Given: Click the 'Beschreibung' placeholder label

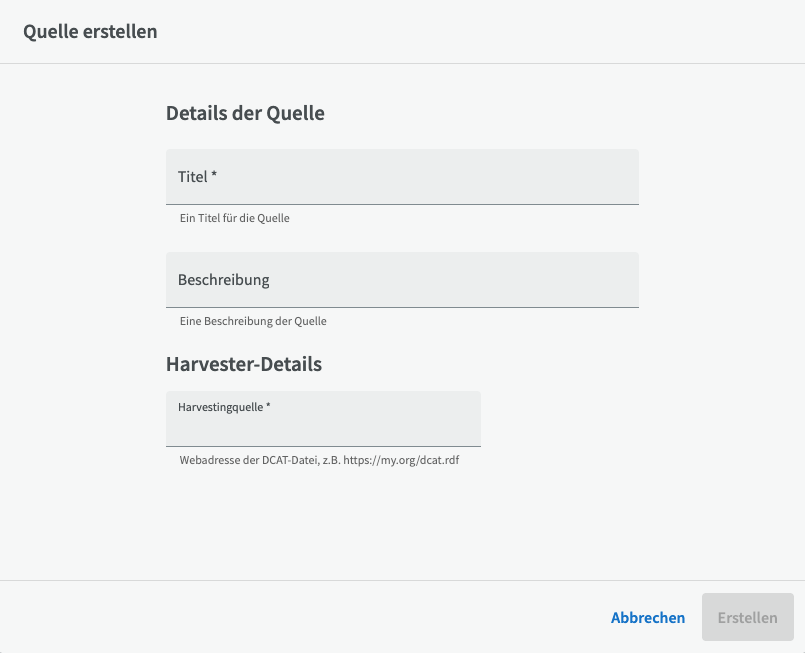Looking at the screenshot, I should point(224,280).
